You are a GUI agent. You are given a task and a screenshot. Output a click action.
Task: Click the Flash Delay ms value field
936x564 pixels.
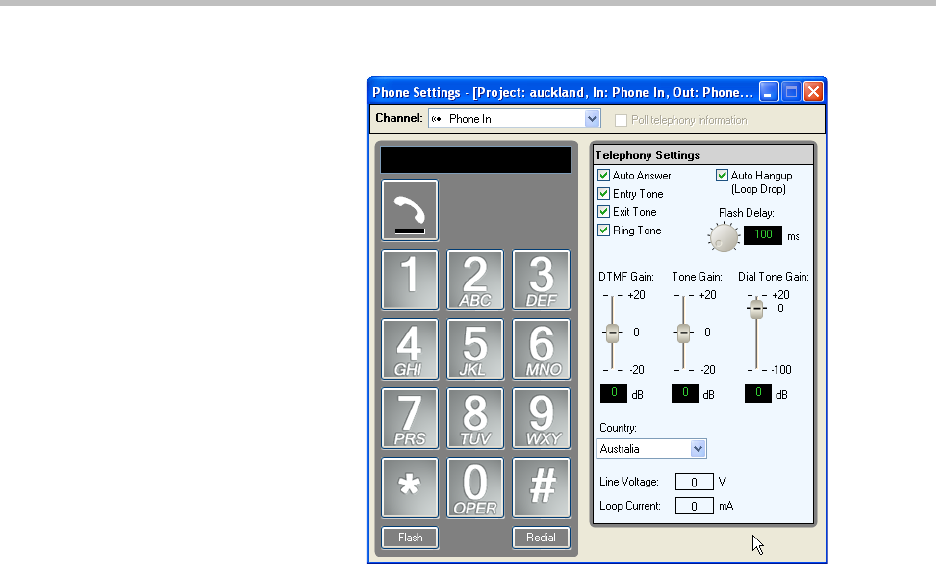(x=764, y=235)
